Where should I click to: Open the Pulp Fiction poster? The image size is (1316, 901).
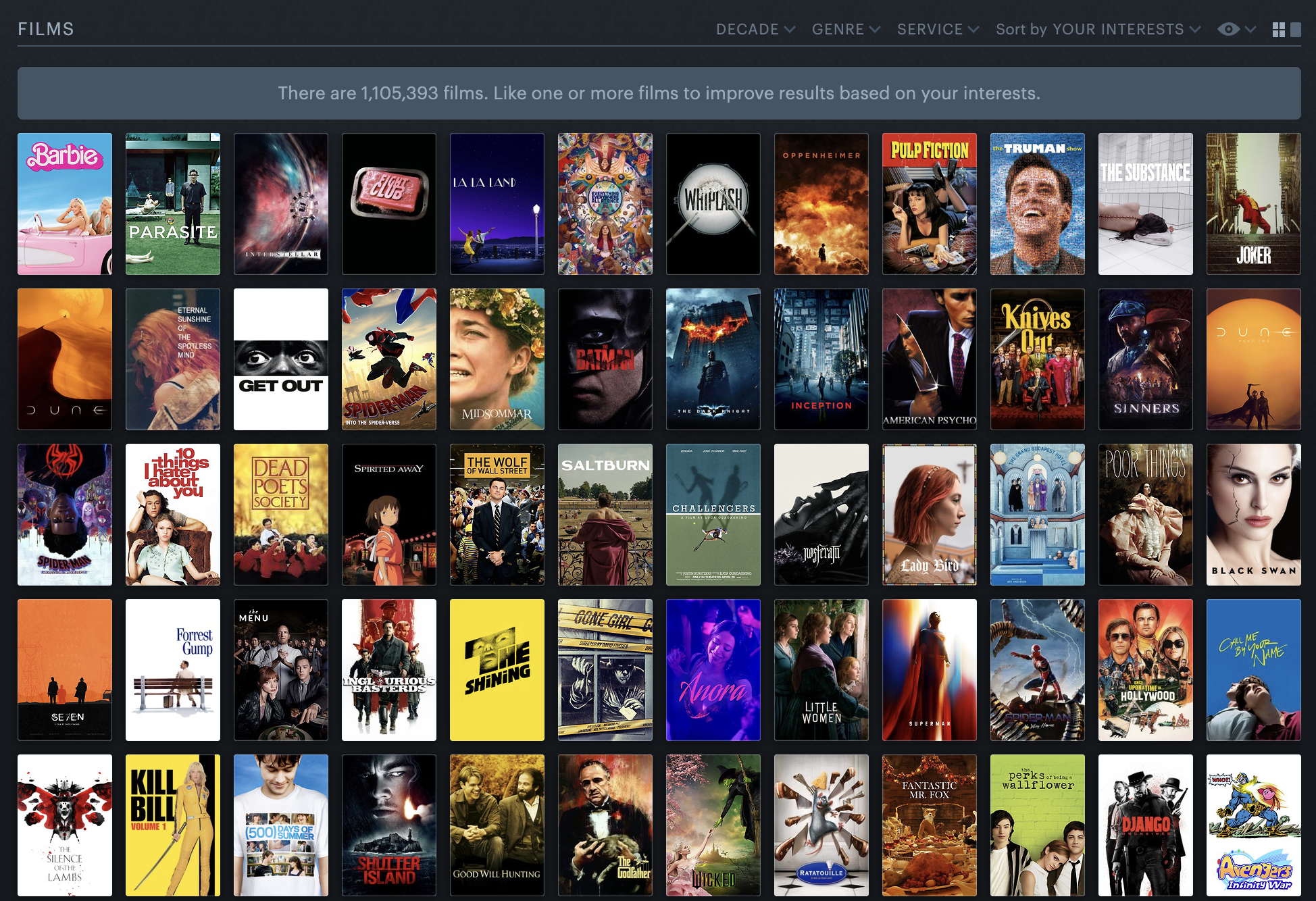930,204
